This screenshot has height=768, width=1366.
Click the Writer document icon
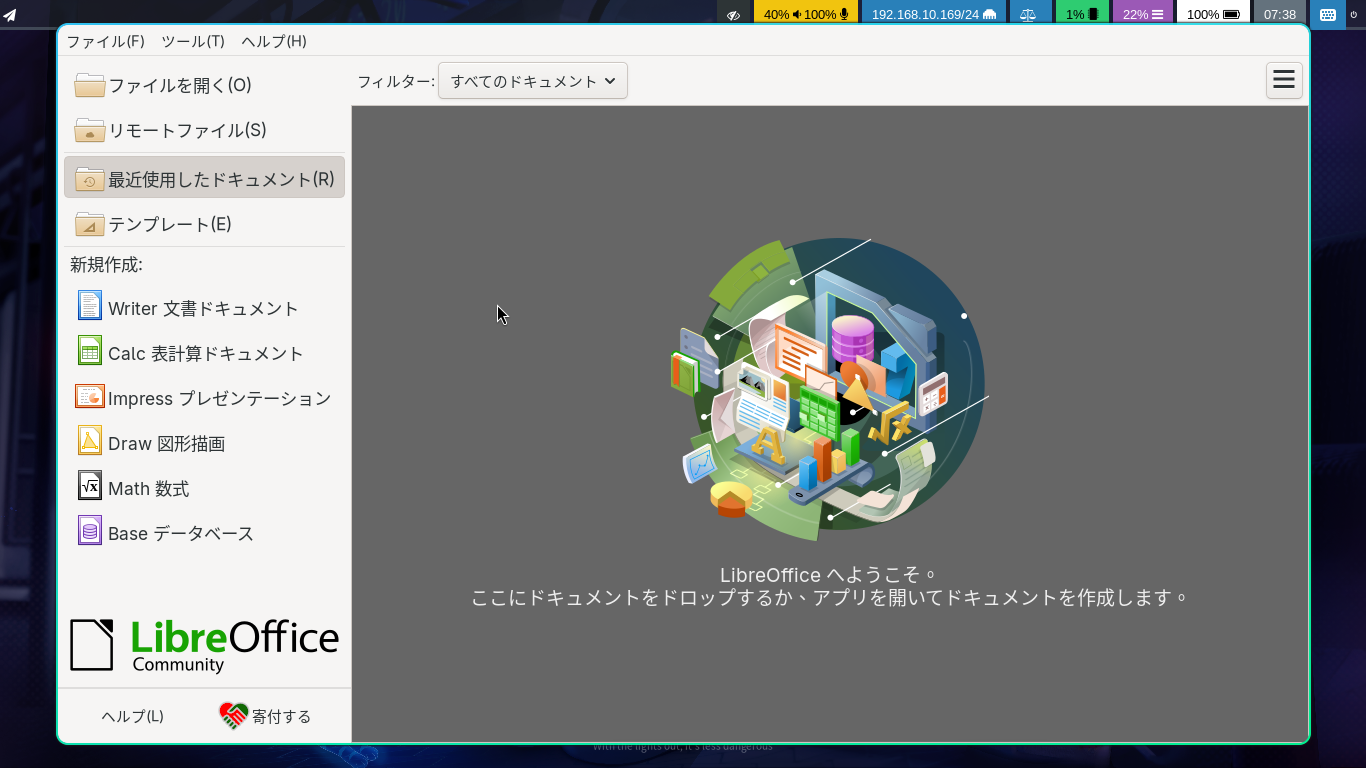click(x=90, y=306)
